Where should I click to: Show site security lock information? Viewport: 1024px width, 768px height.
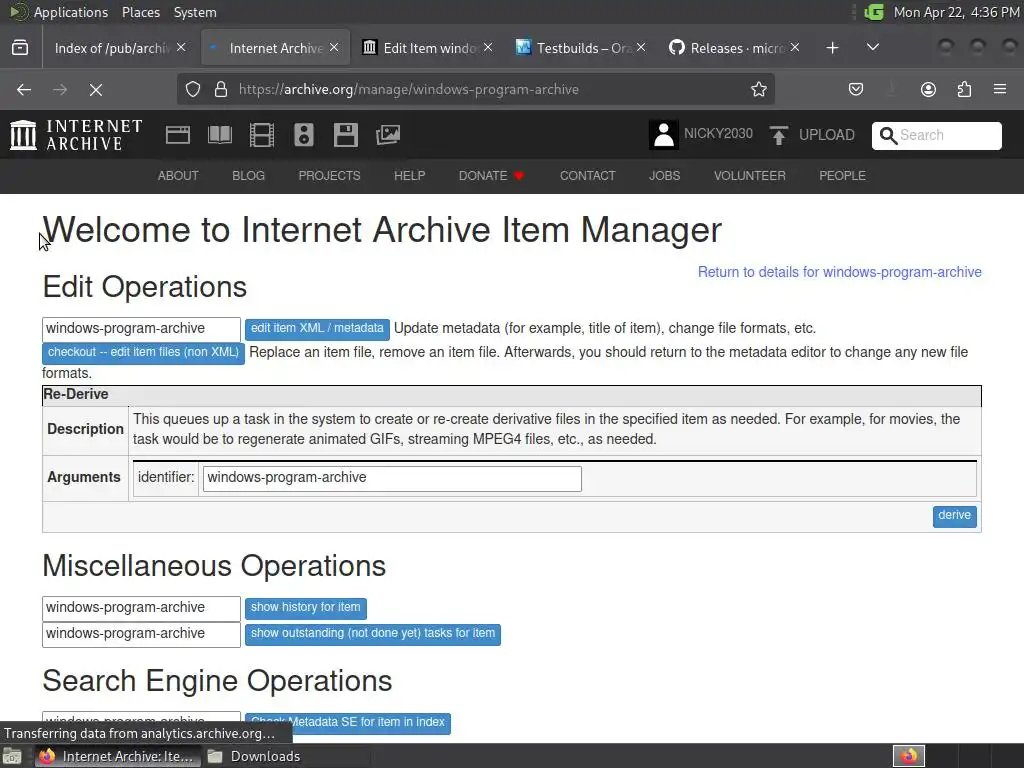pyautogui.click(x=221, y=89)
